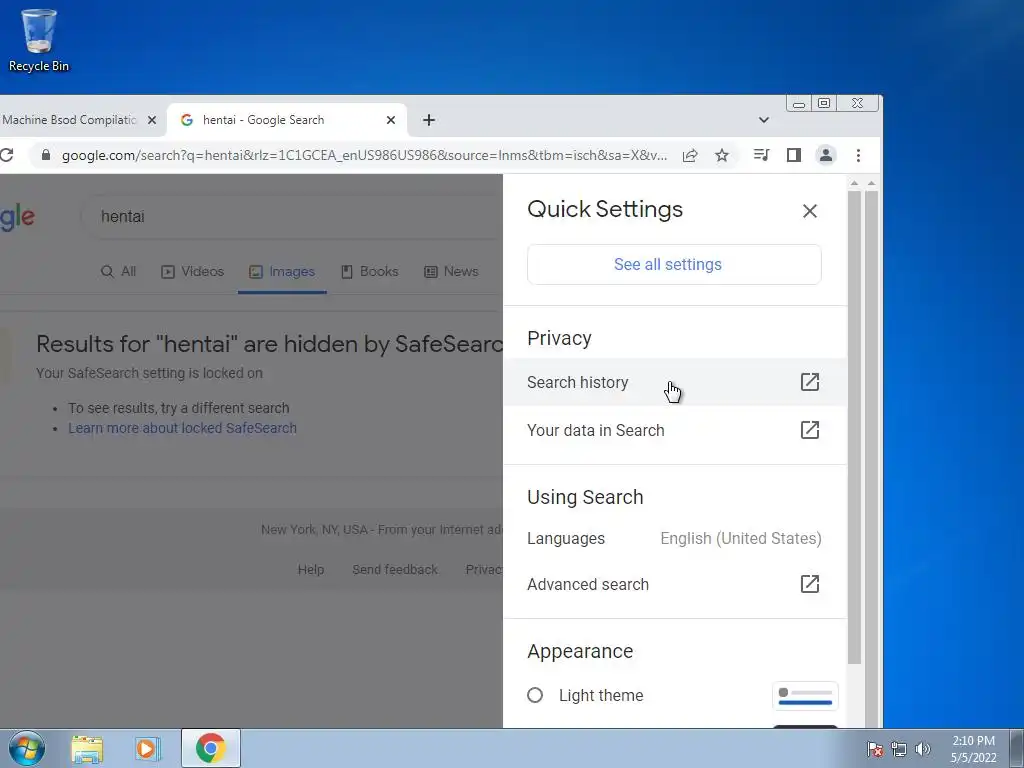Expand the tab search chevron
The width and height of the screenshot is (1024, 768).
click(x=763, y=120)
